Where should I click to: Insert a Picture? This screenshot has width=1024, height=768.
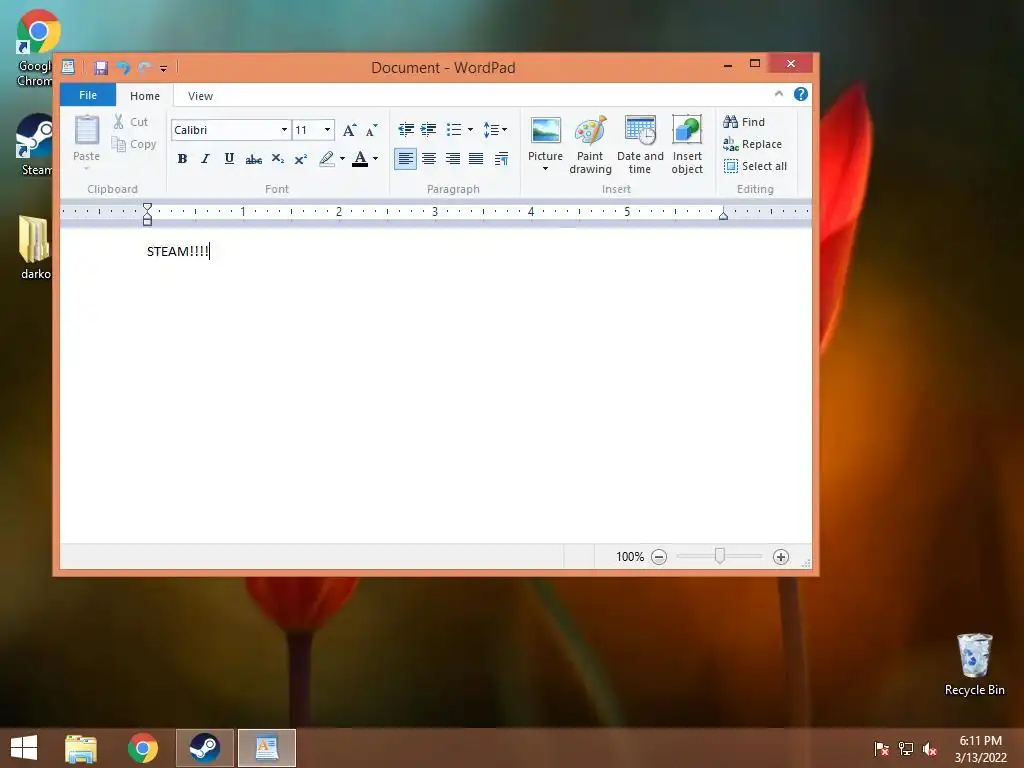pyautogui.click(x=545, y=138)
